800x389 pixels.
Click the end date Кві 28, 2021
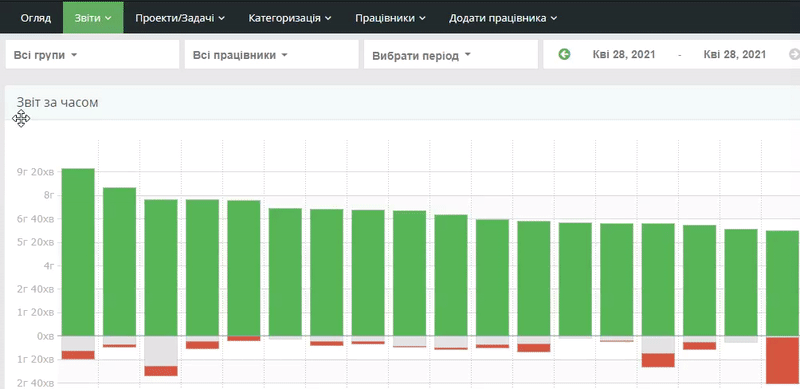point(735,55)
